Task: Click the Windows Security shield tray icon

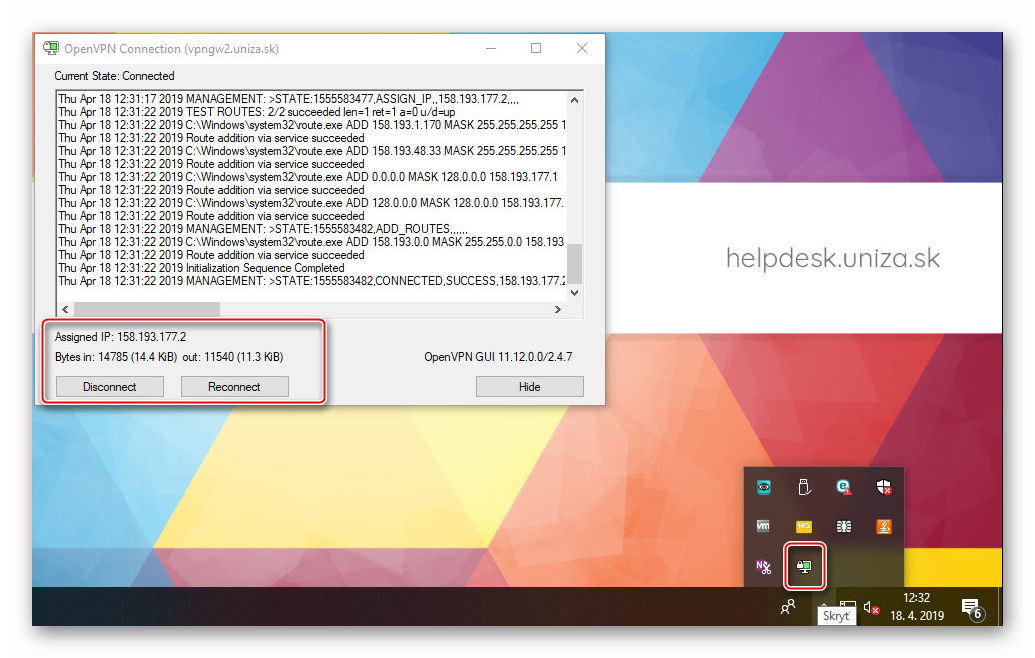Action: tap(883, 487)
